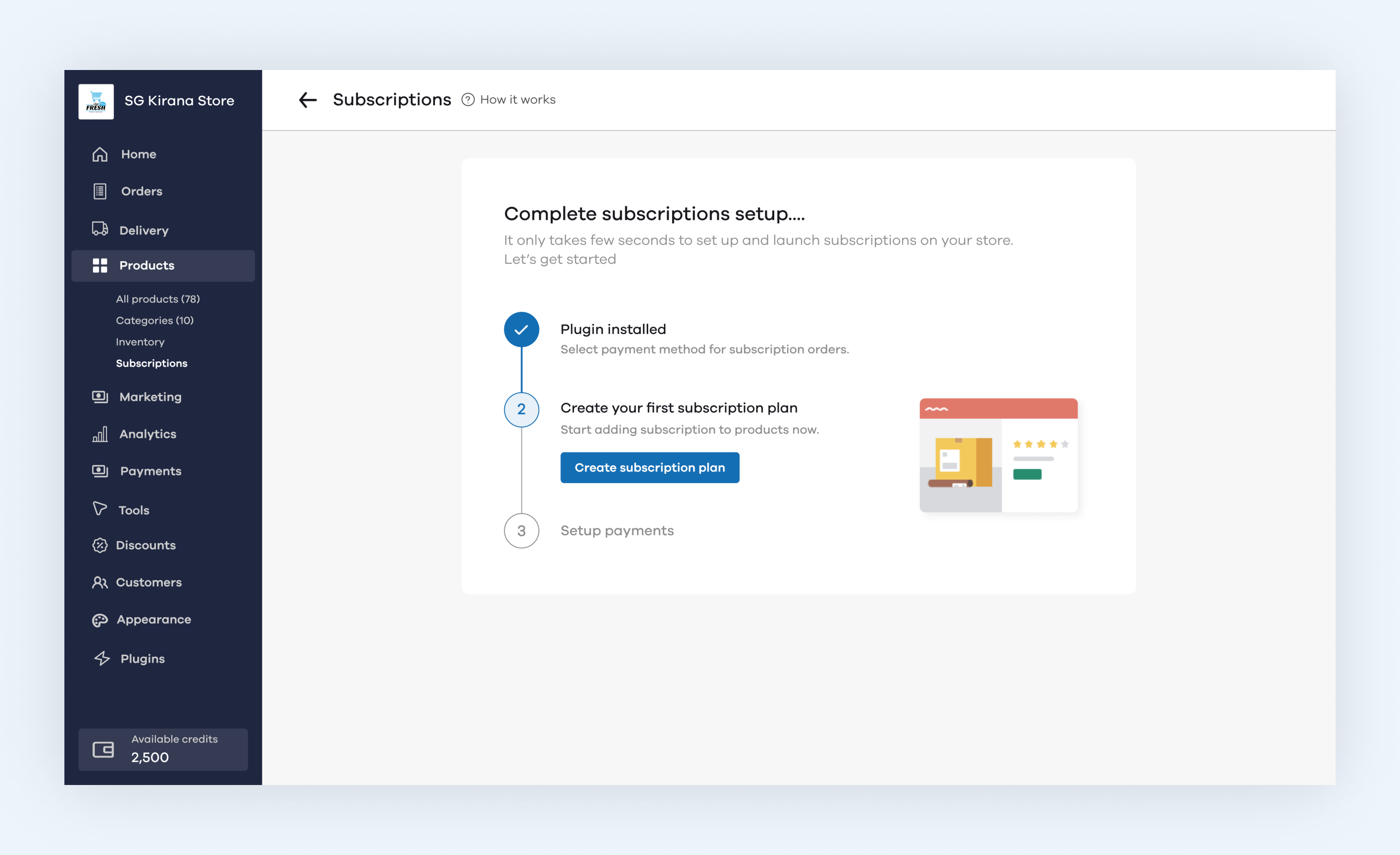Open Categories (10) submenu
Image resolution: width=1400 pixels, height=855 pixels.
(154, 321)
